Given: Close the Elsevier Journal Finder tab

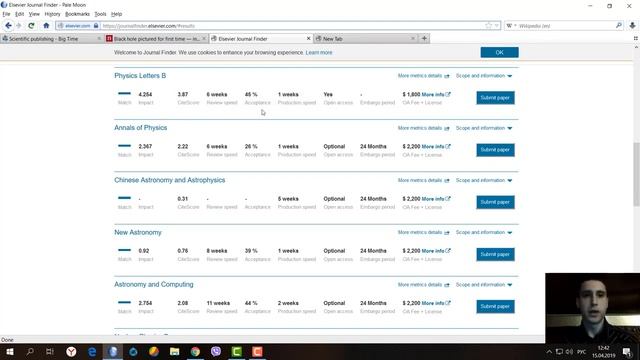Looking at the screenshot, I should point(308,38).
